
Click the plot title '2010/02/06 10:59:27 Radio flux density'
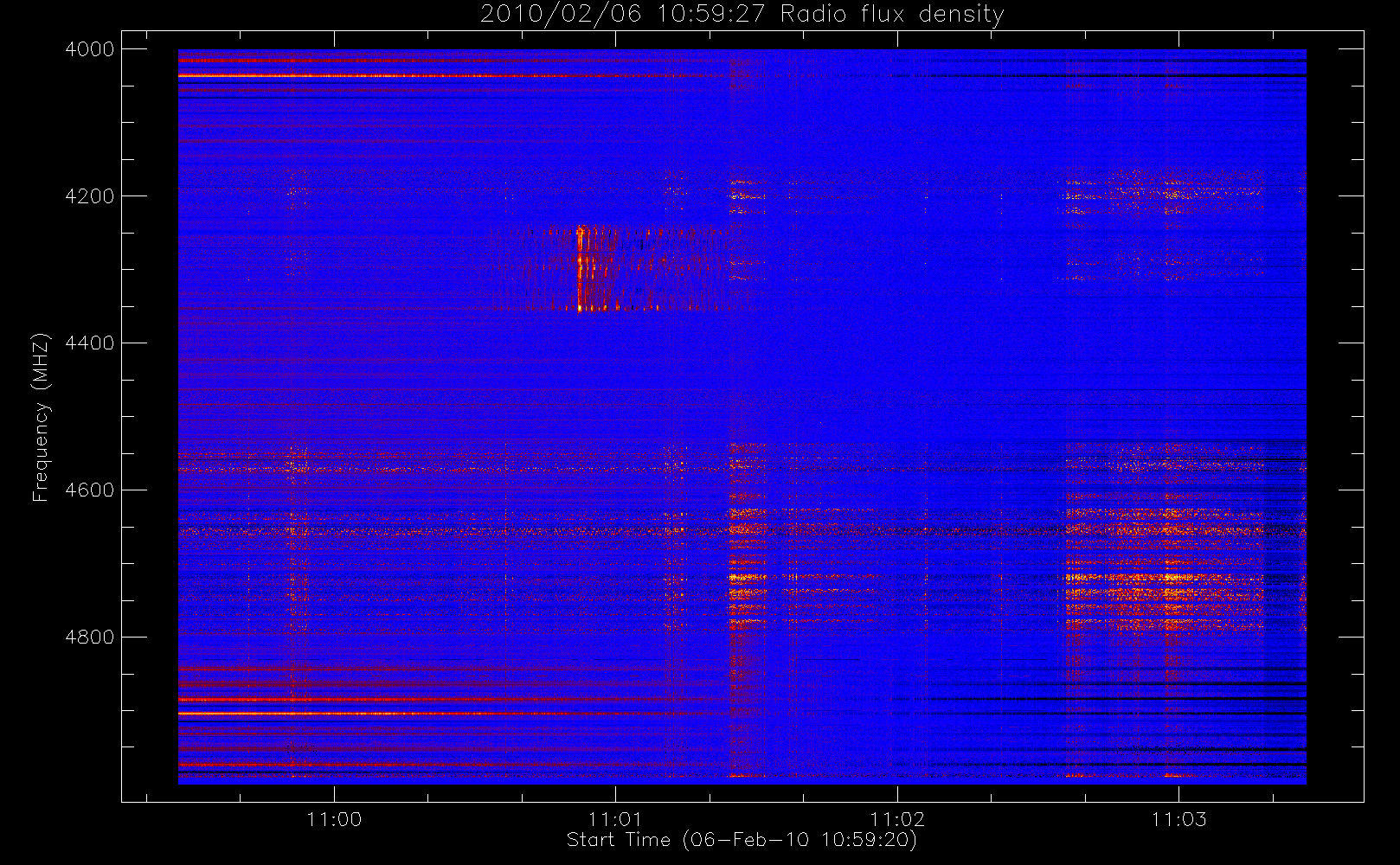pos(742,14)
